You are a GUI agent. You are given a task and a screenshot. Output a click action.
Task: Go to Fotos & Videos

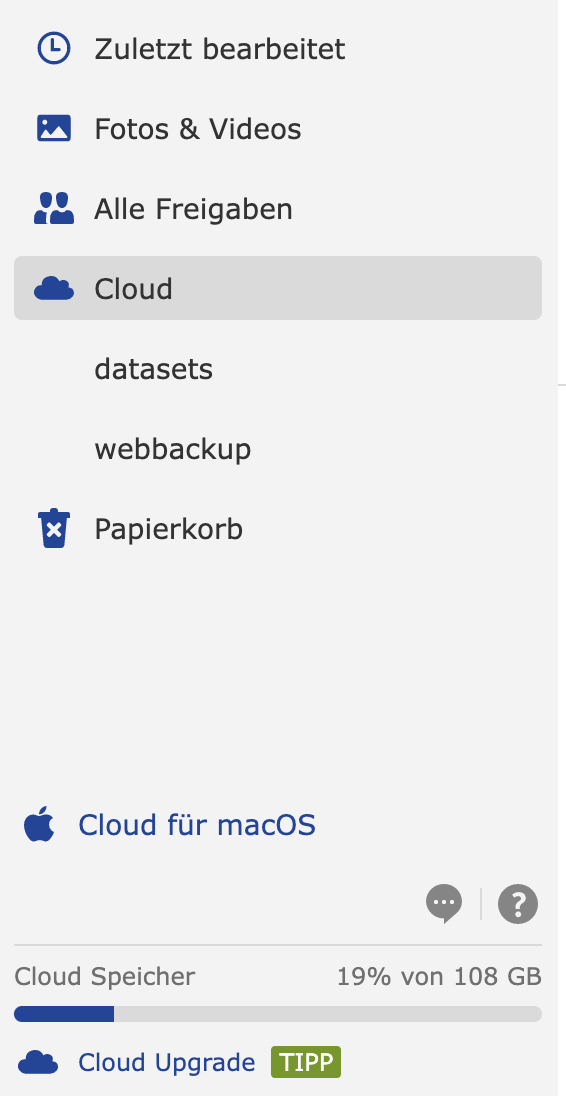(198, 129)
